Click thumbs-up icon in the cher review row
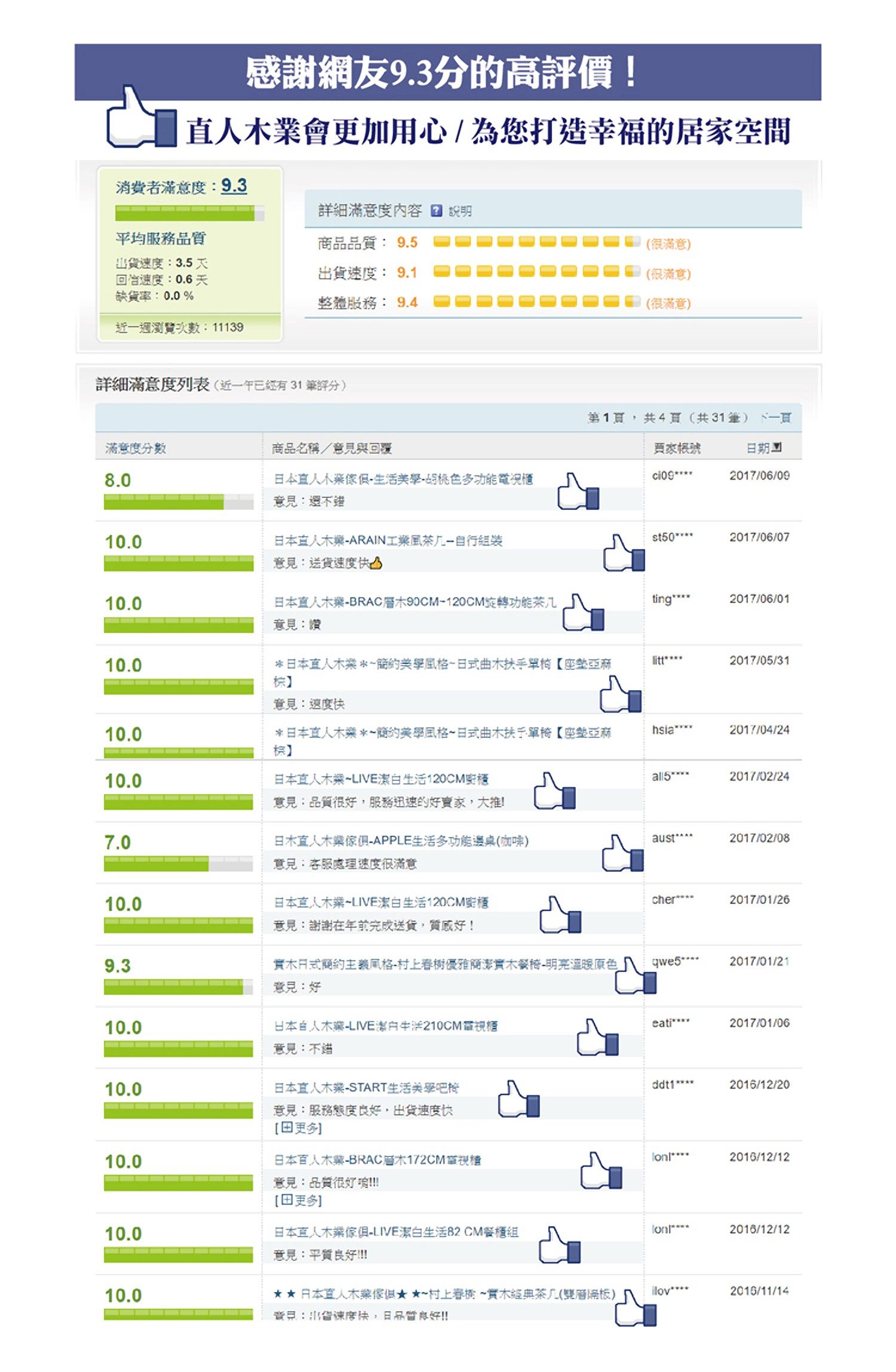896x1372 pixels. click(x=560, y=915)
